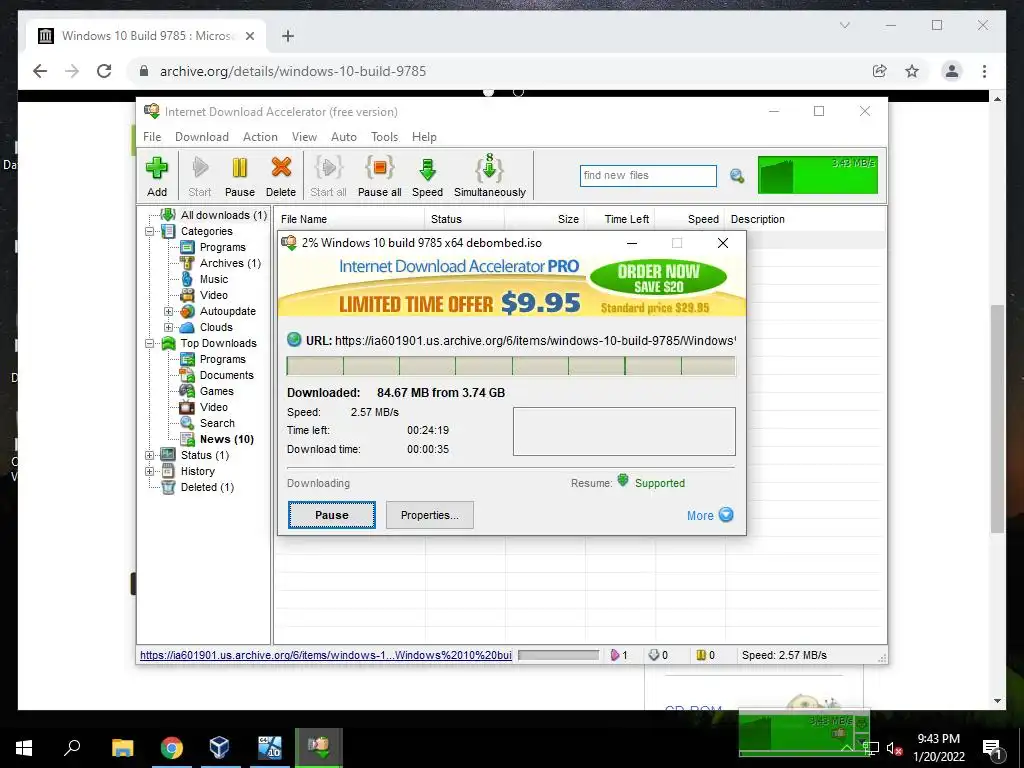Click the Start toolbar icon
1024x768 pixels.
(200, 176)
